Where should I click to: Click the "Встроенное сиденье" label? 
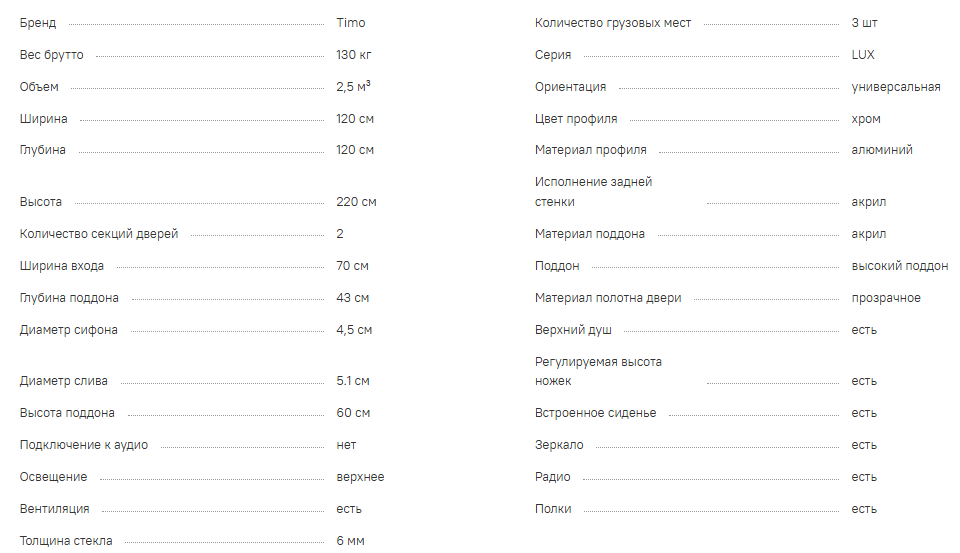(596, 413)
